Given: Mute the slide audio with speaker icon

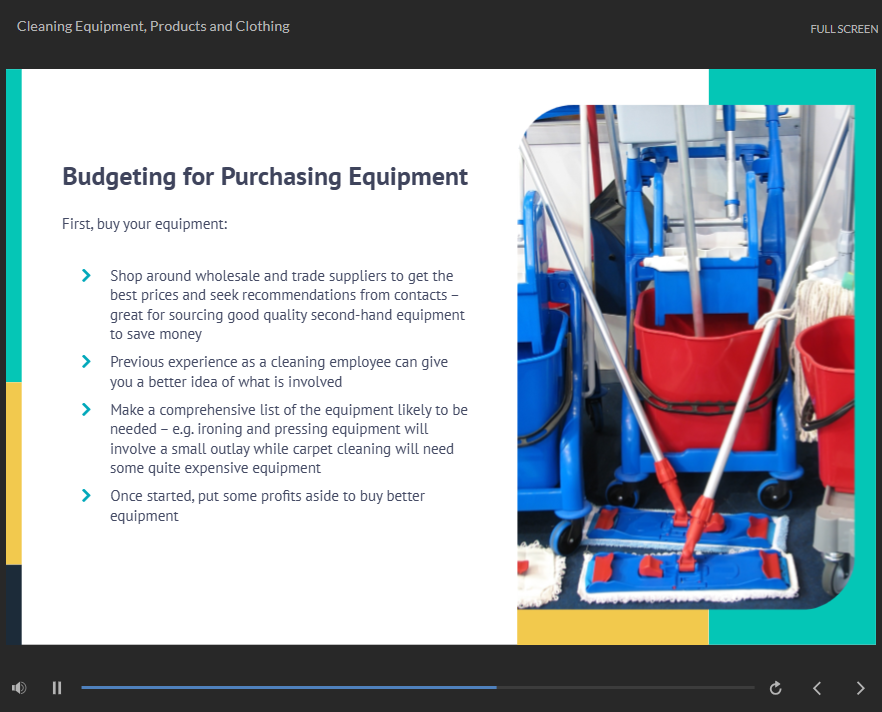Looking at the screenshot, I should (19, 688).
